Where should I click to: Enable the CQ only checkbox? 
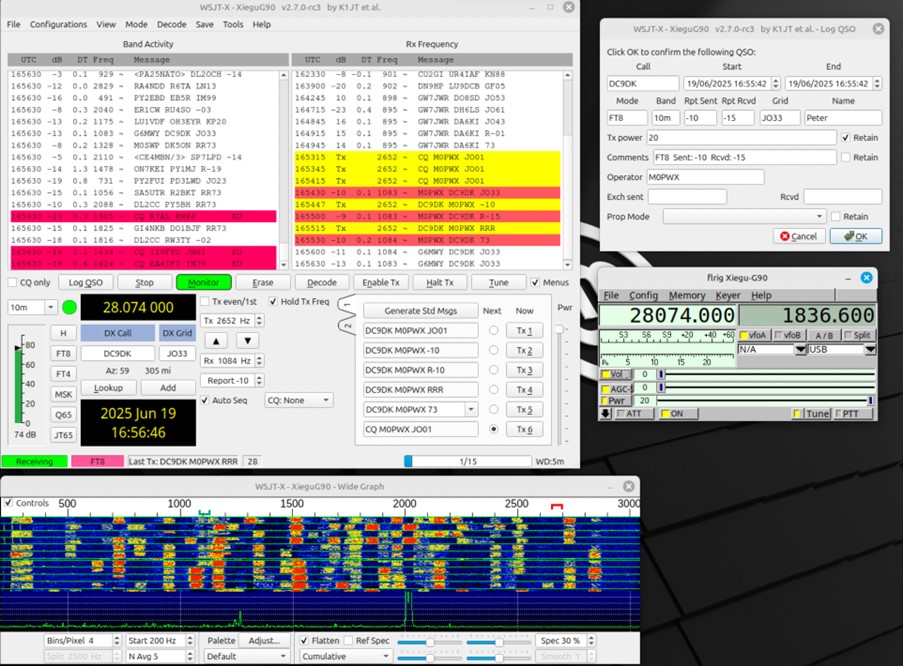point(13,283)
